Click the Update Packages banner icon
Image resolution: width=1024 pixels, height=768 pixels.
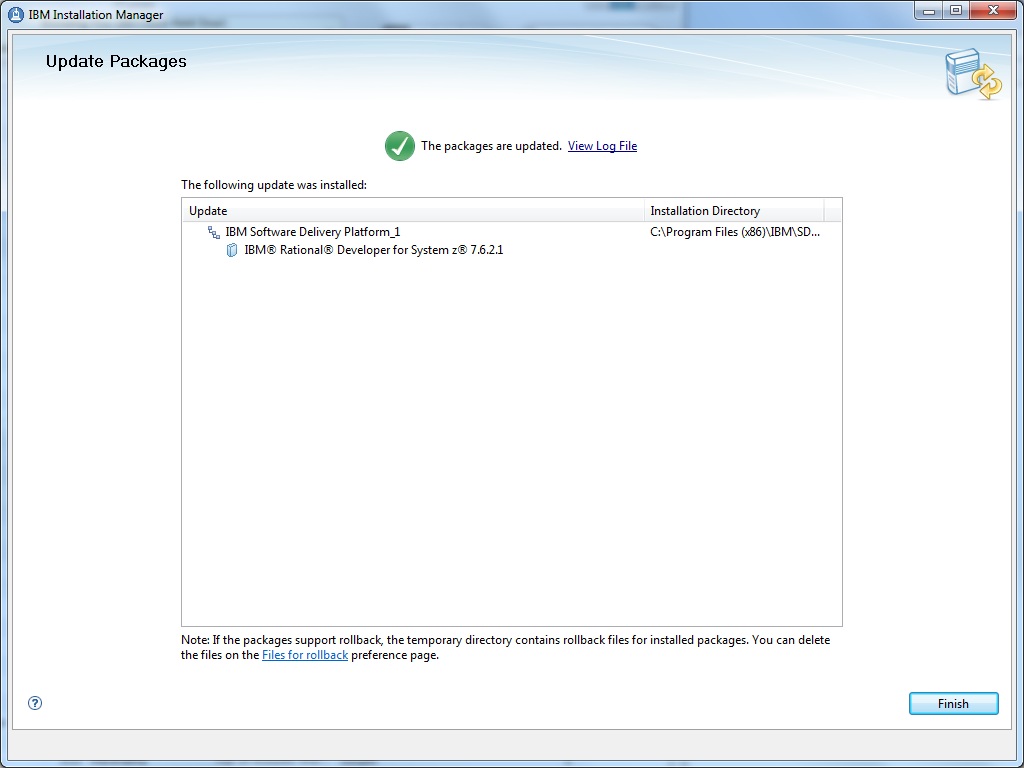[x=973, y=74]
